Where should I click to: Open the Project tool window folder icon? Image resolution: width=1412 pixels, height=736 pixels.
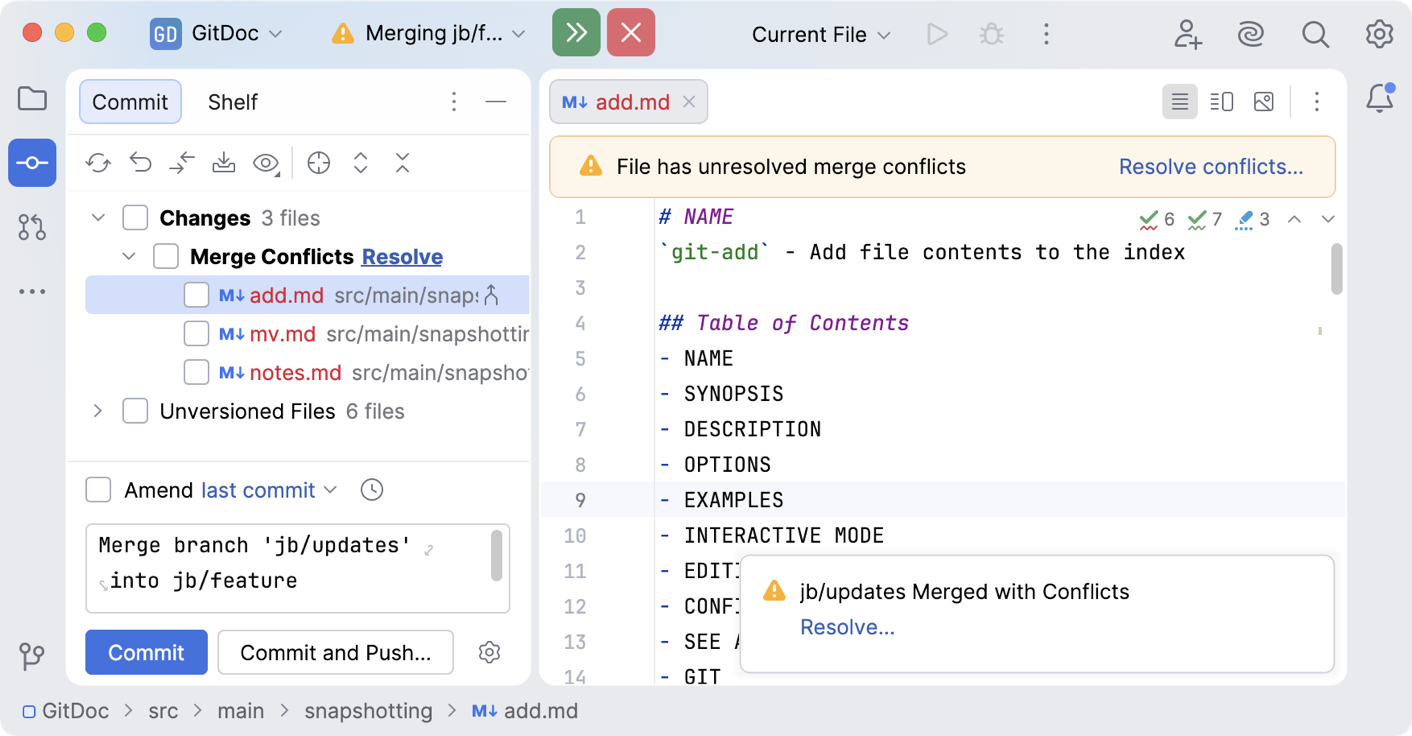(x=32, y=98)
